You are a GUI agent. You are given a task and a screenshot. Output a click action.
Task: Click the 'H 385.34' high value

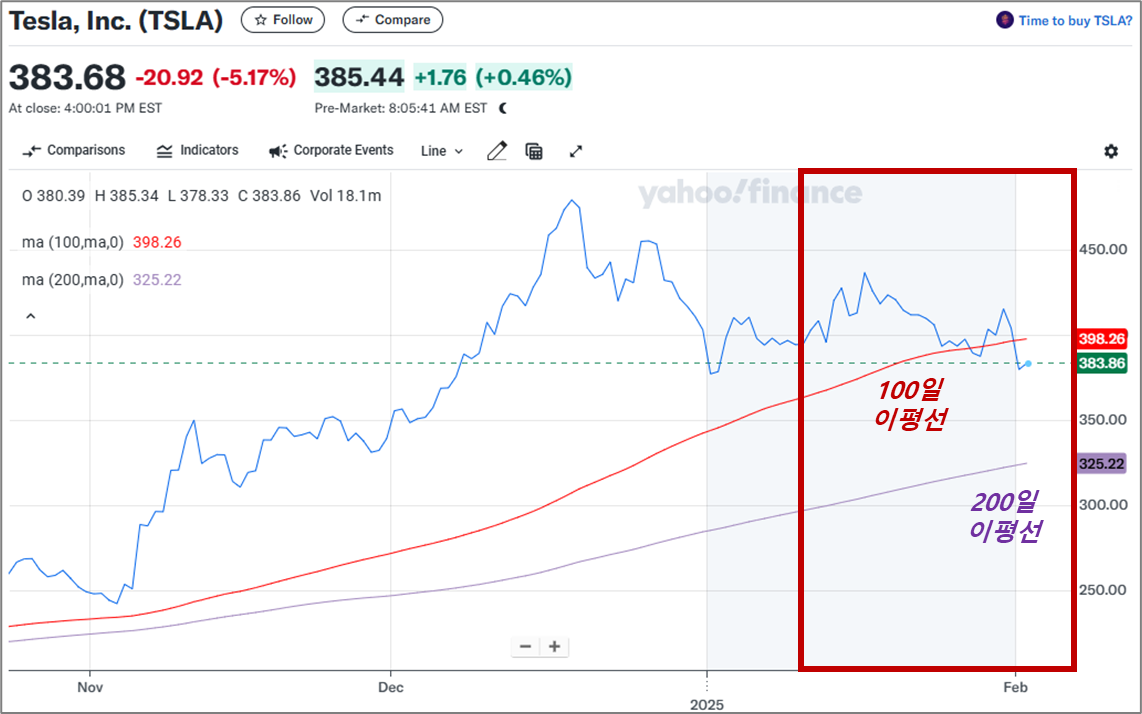(126, 195)
